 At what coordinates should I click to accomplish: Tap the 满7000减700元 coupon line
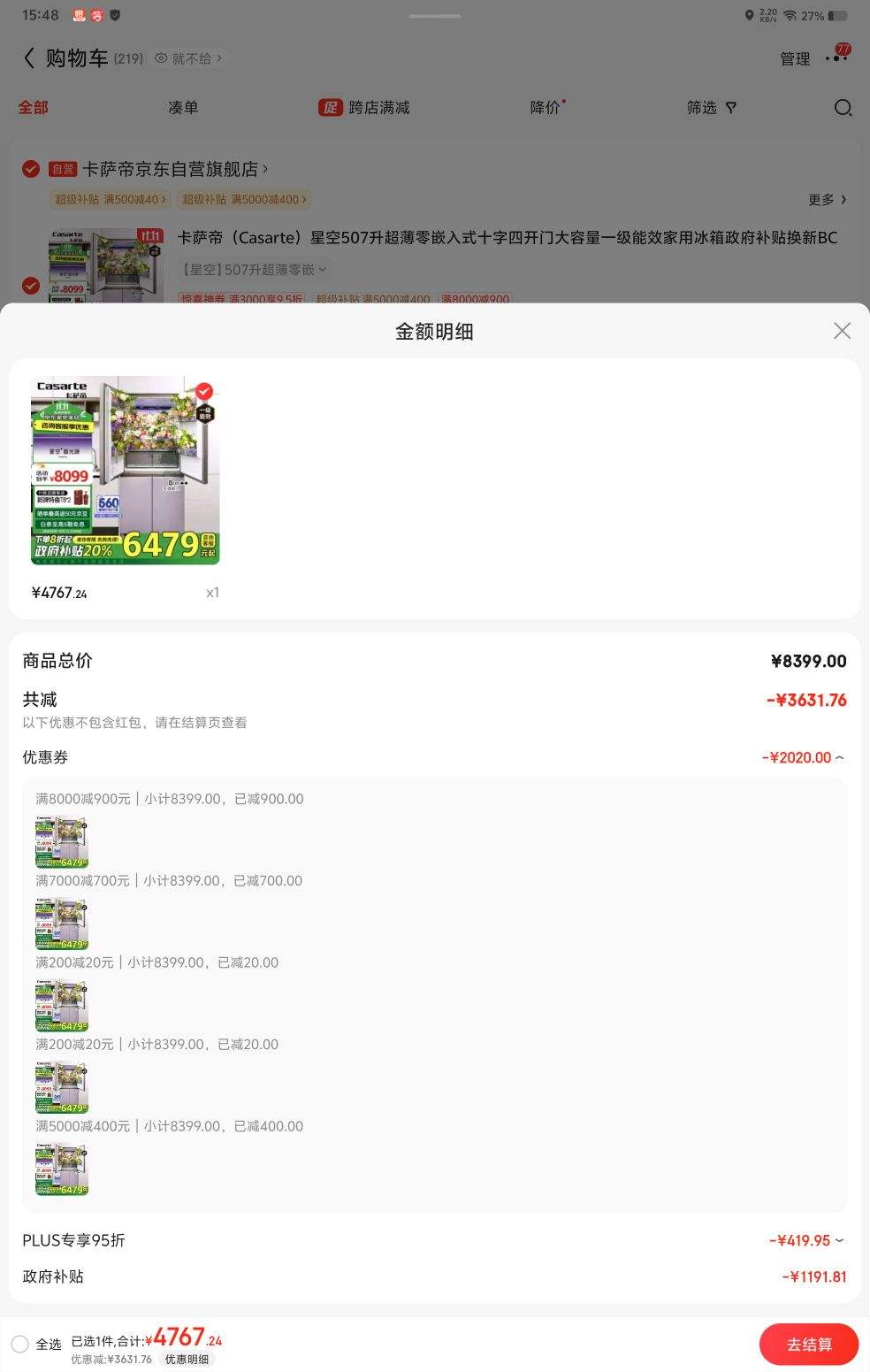click(x=169, y=881)
